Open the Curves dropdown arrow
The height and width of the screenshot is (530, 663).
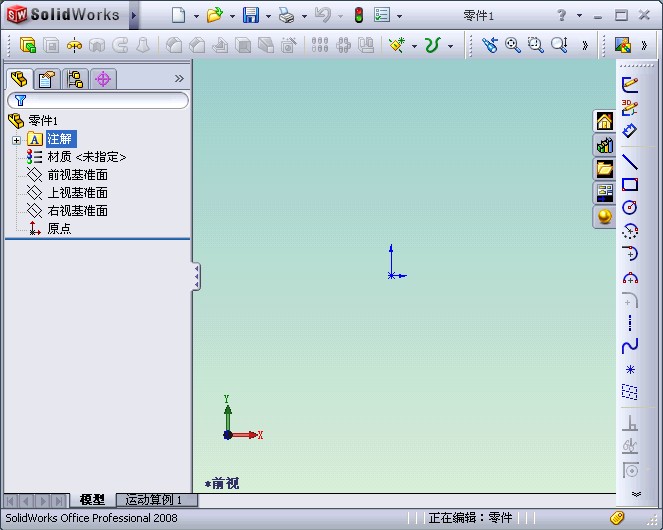451,46
